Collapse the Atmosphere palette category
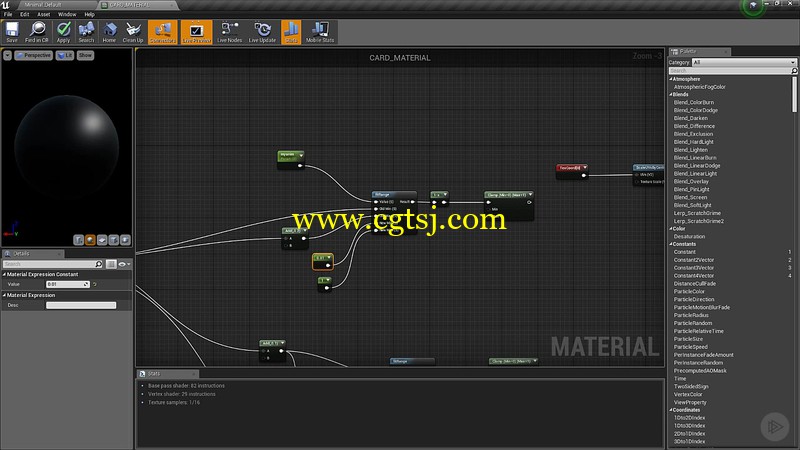This screenshot has height=450, width=800. click(x=671, y=79)
